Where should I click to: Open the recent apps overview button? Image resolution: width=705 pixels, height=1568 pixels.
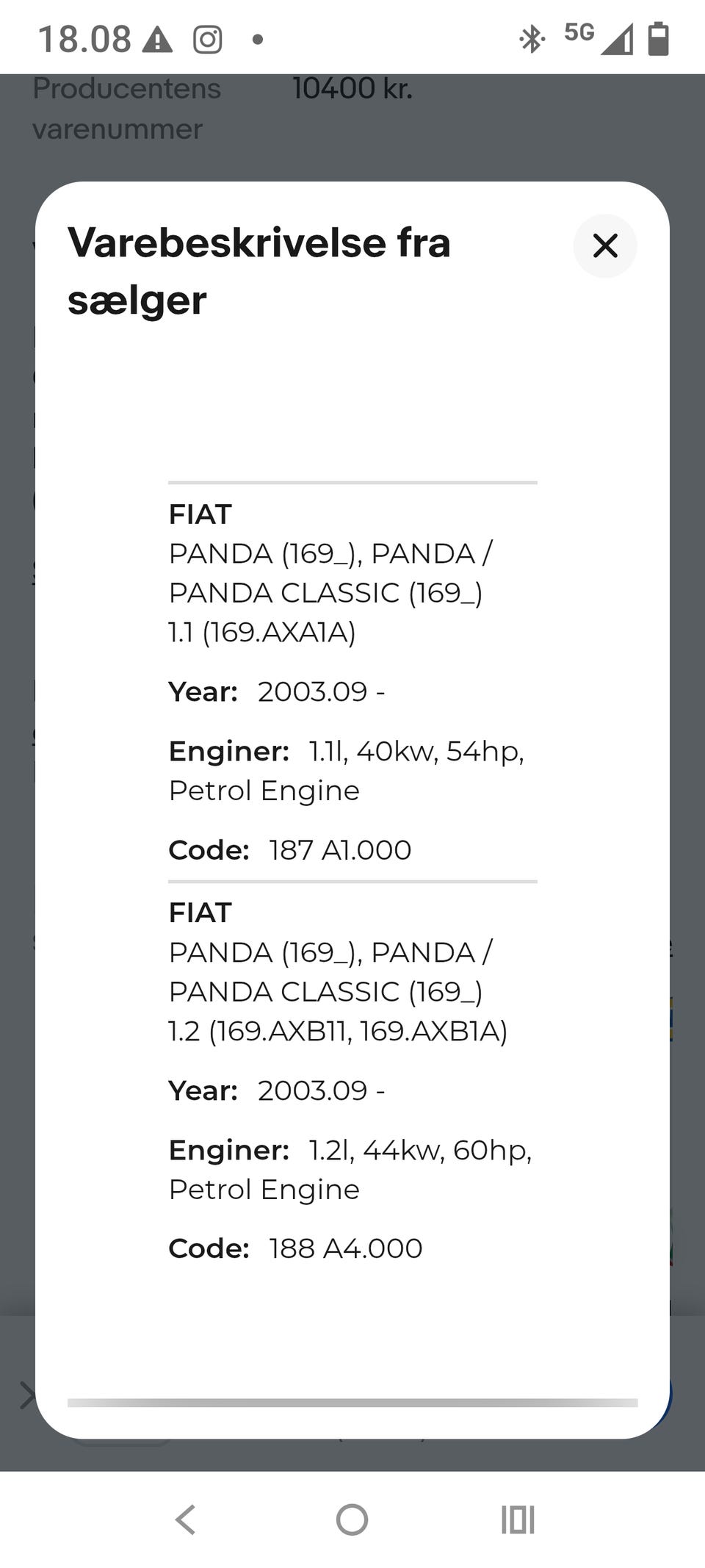pos(518,1520)
